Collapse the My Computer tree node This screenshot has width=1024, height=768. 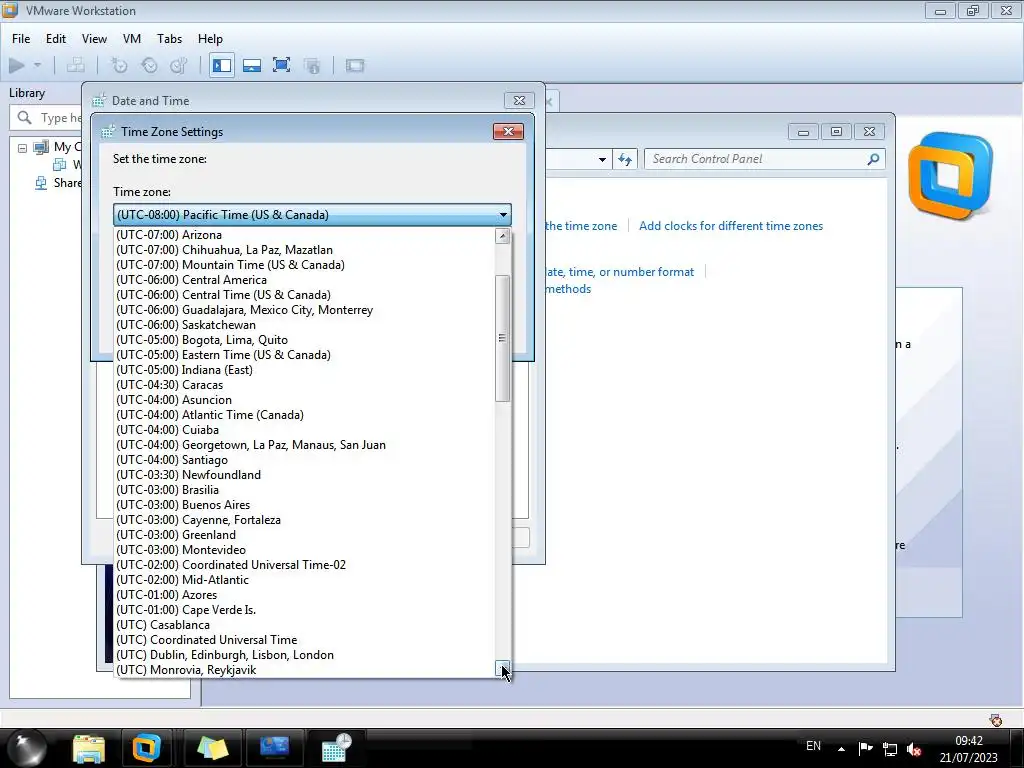tap(22, 148)
